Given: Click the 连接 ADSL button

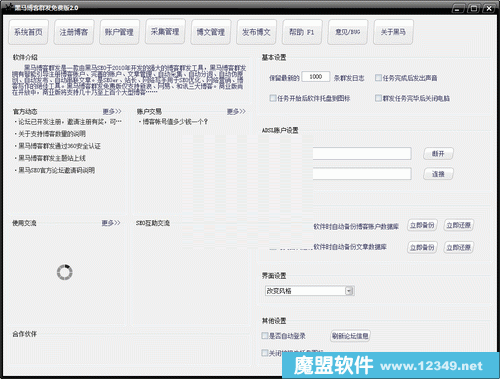Looking at the screenshot, I should (x=438, y=174).
